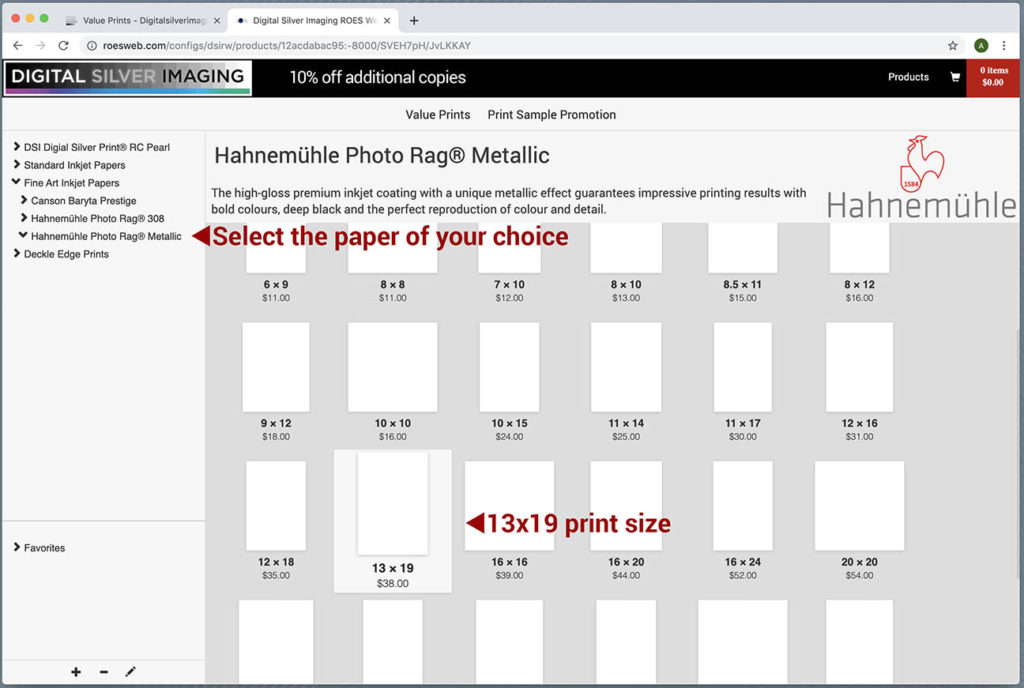Choose 10 x 15 print thumbnail
The width and height of the screenshot is (1024, 688).
(509, 367)
